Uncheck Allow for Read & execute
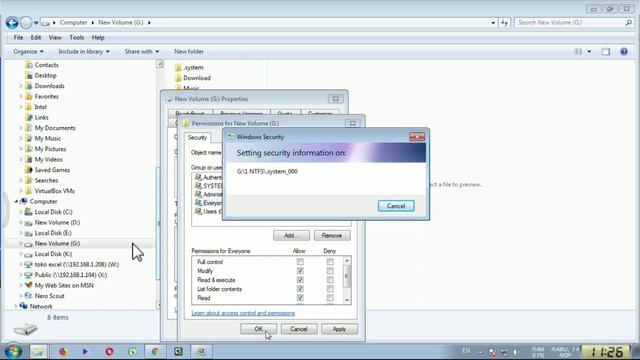Screen dimensions: 640x360 (x=300, y=280)
